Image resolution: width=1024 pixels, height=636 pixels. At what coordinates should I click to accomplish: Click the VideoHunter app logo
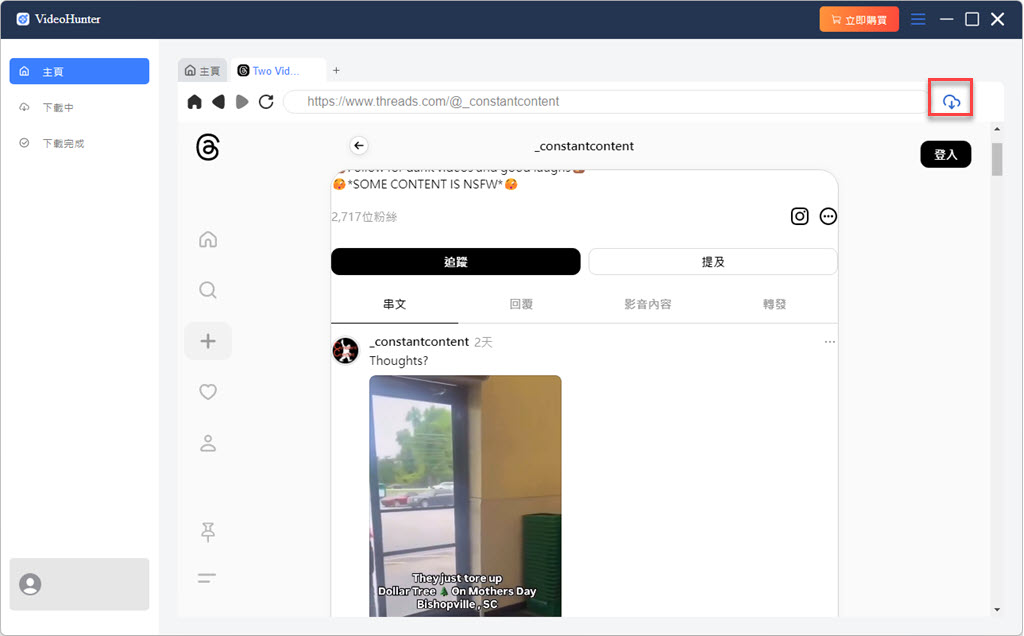point(23,19)
